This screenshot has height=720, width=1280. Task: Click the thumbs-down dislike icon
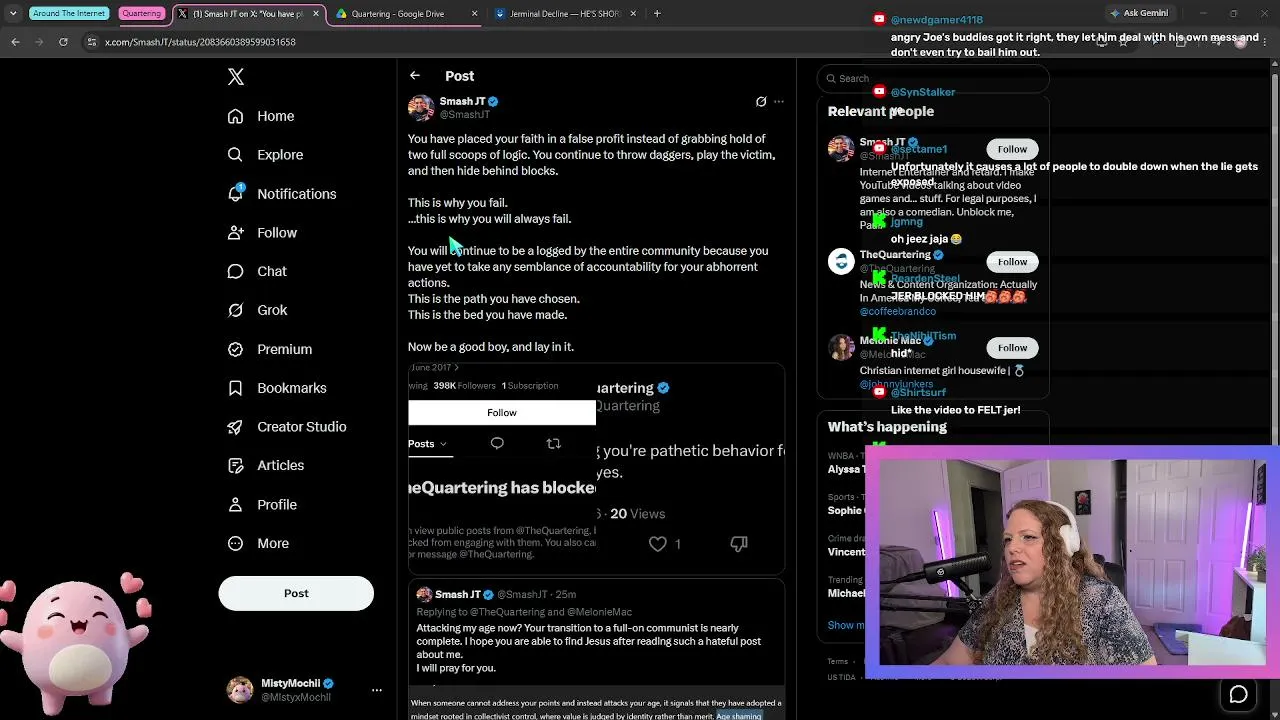tap(739, 544)
